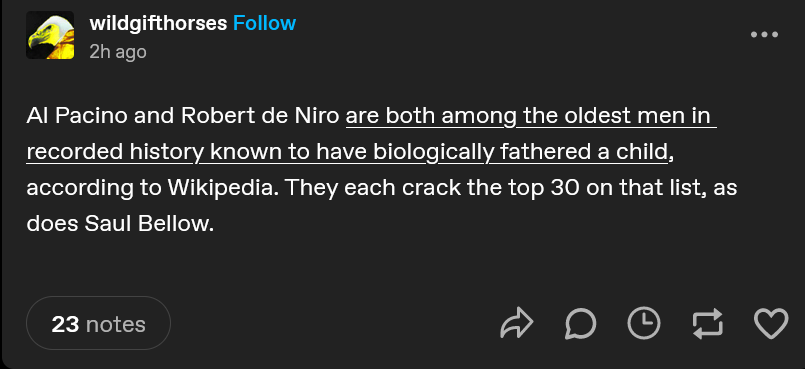Screen dimensions: 805x369
Task: Open the three-dot post options menu
Action: [x=764, y=34]
